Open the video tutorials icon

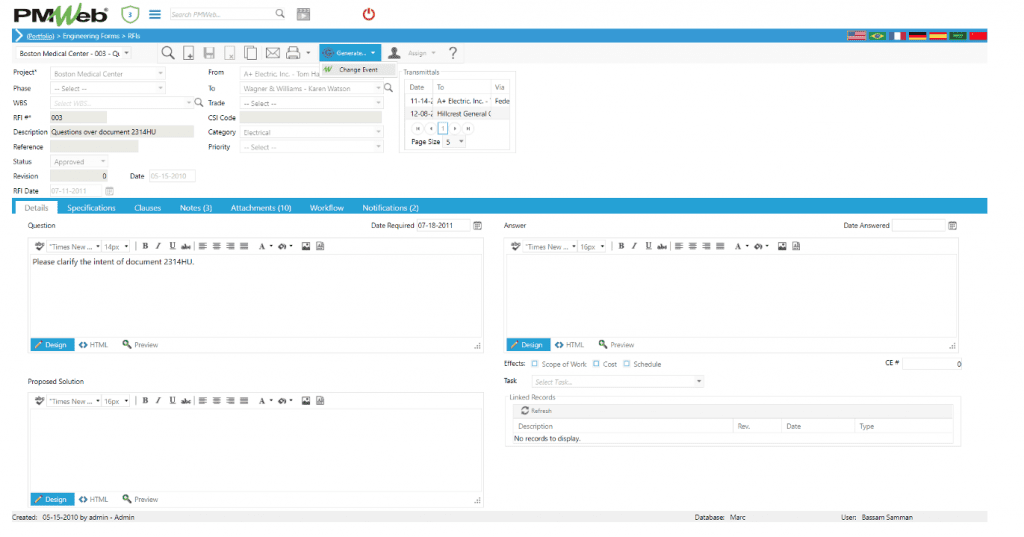click(x=304, y=14)
